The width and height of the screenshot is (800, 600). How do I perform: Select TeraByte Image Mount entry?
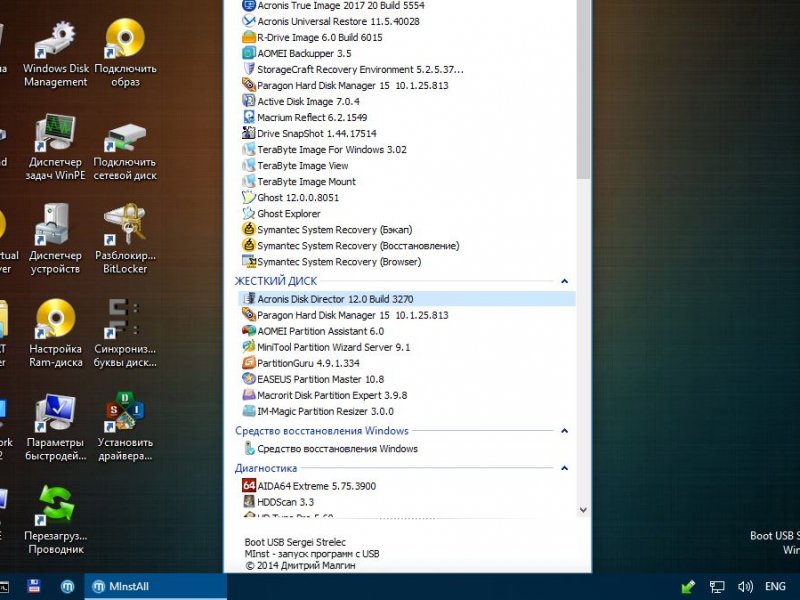click(x=298, y=182)
